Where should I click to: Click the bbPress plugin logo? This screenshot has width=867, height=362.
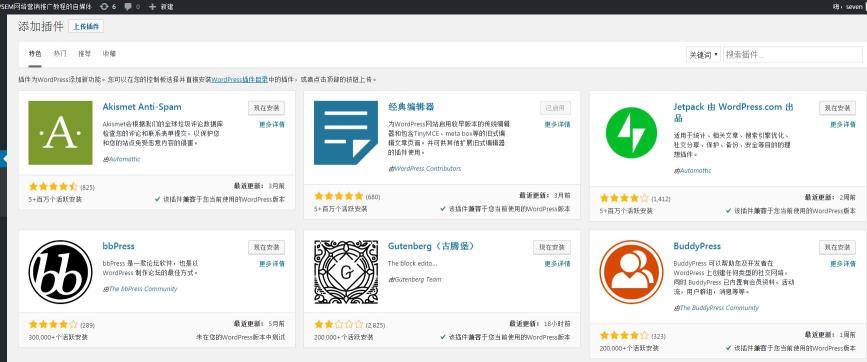(60, 272)
